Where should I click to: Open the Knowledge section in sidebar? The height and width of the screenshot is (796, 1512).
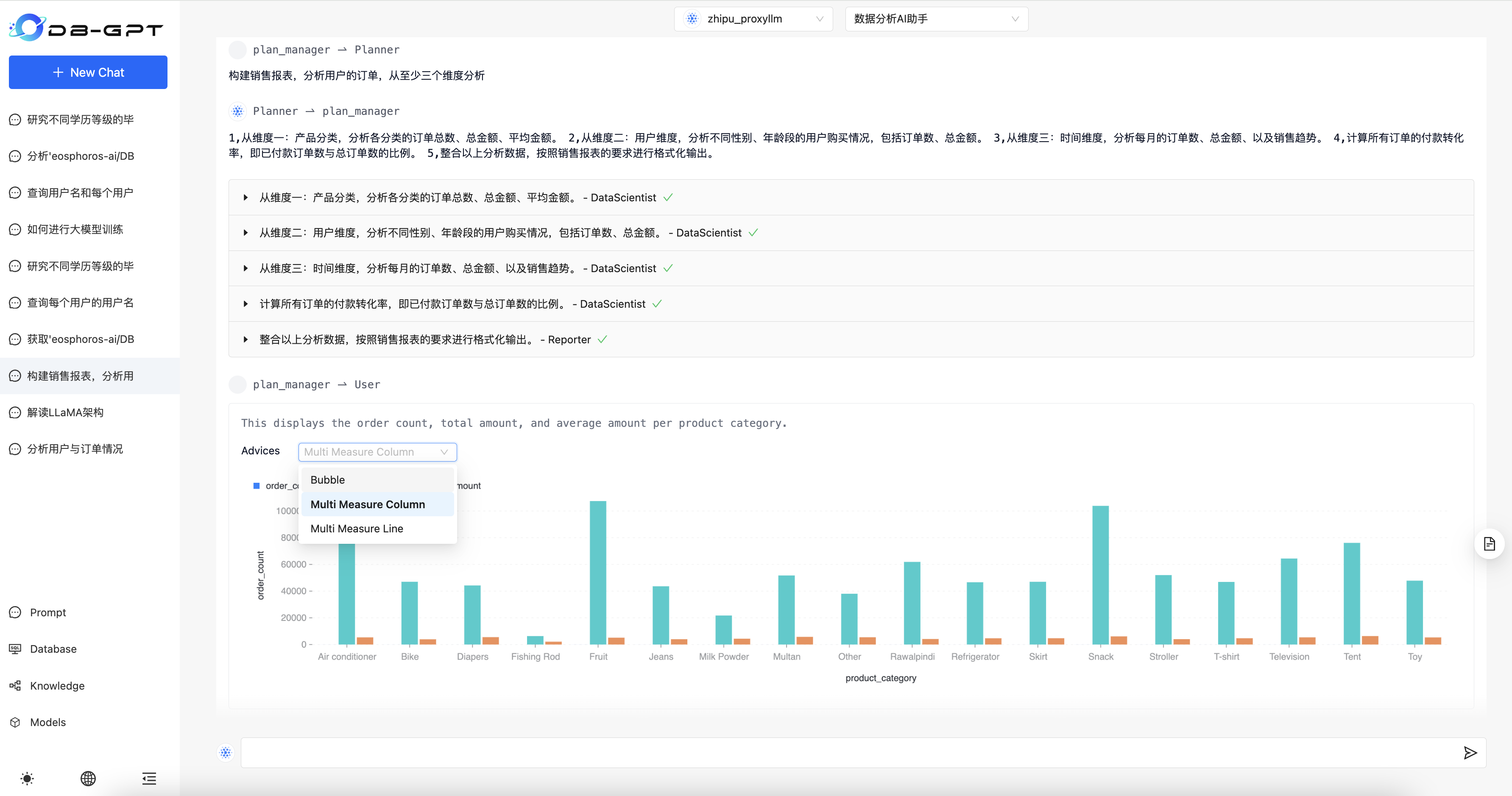[x=57, y=686]
